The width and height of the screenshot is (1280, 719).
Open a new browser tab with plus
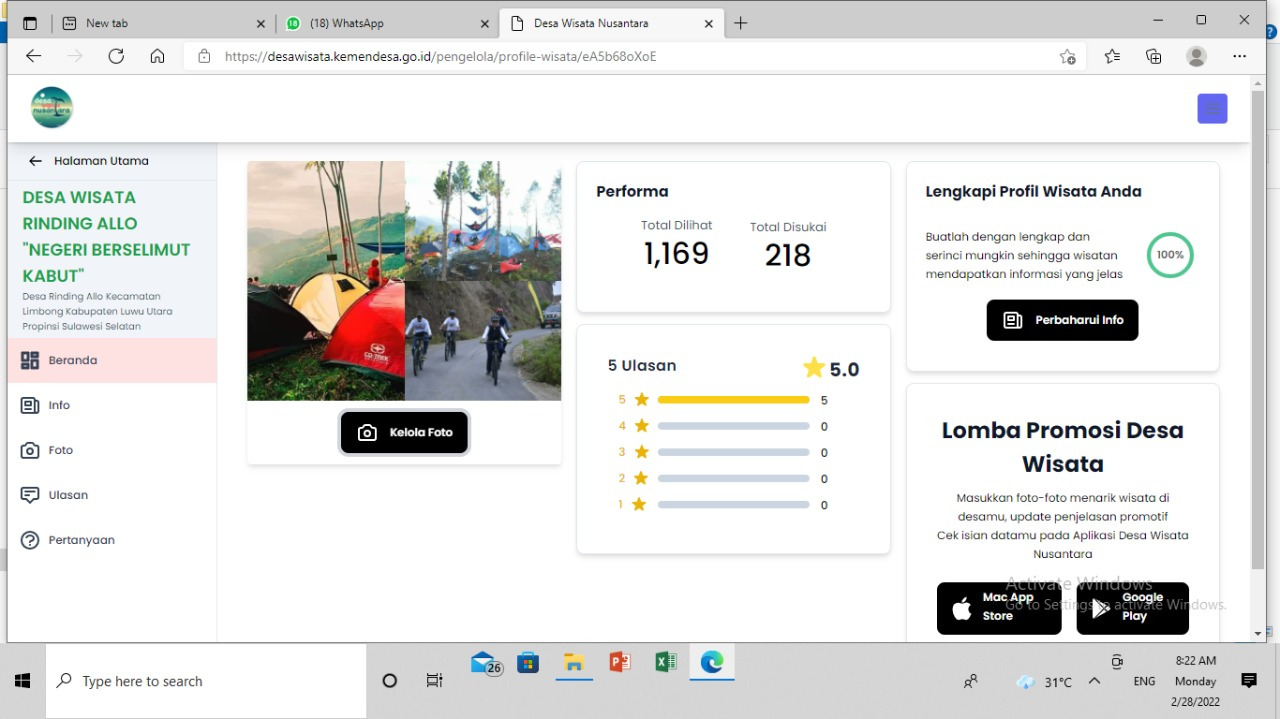coord(740,23)
